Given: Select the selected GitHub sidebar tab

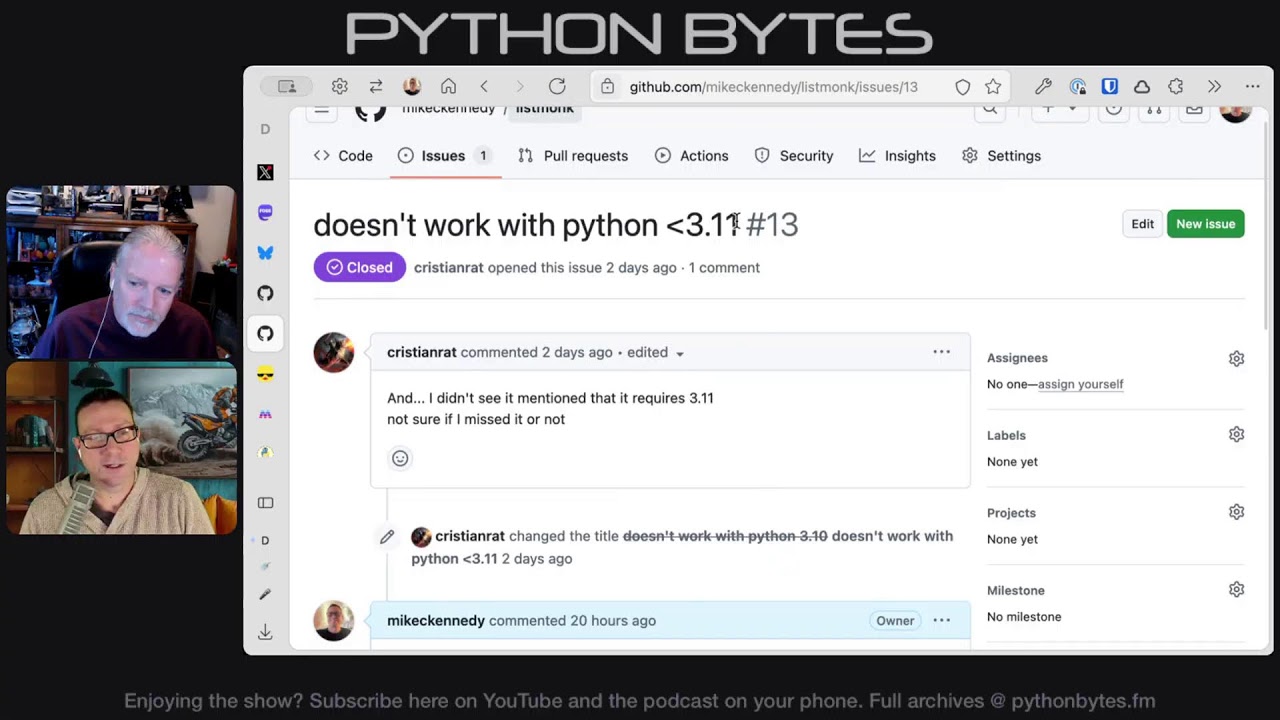Looking at the screenshot, I should tap(265, 333).
